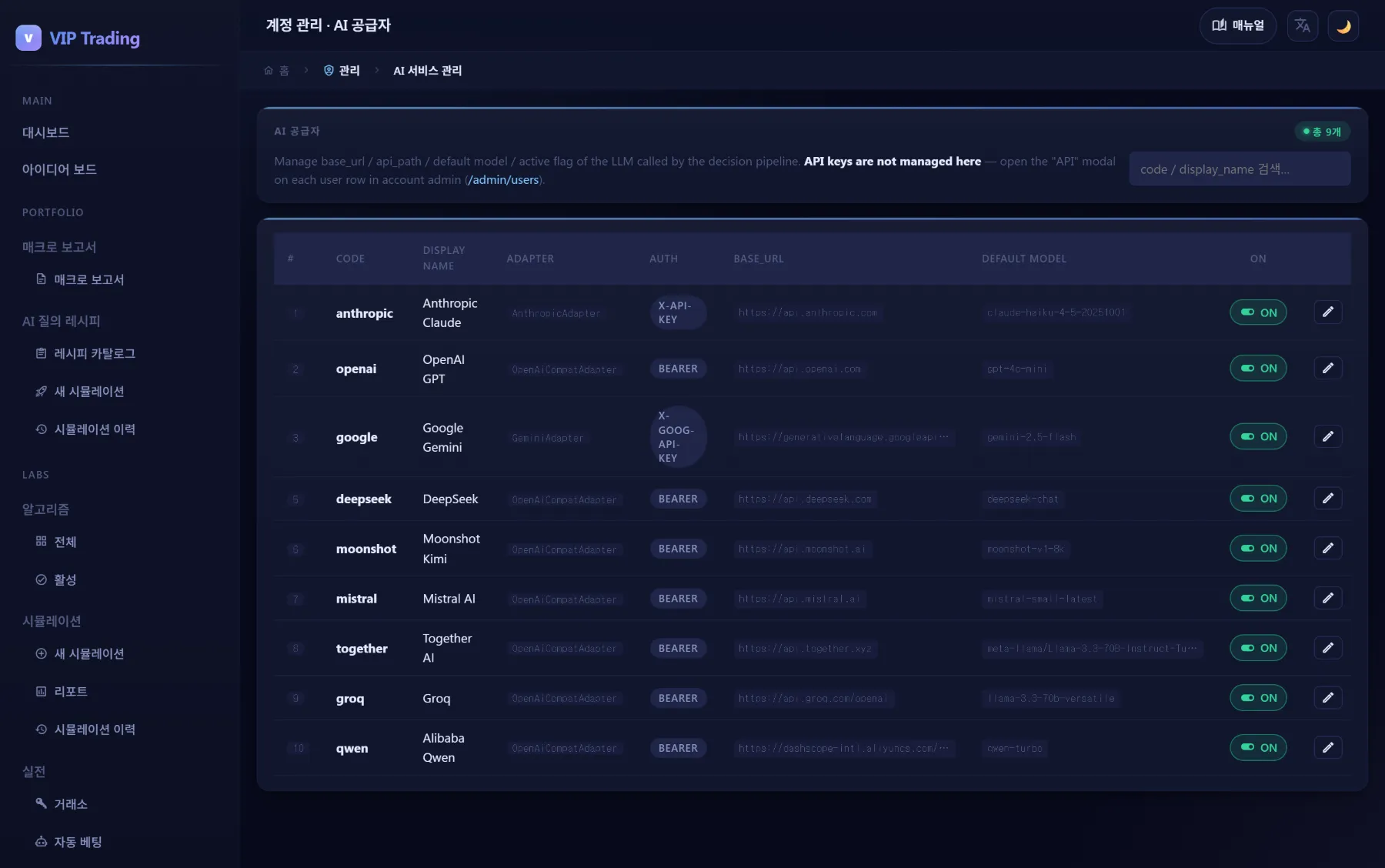Toggle the google provider ON switch

(x=1258, y=437)
